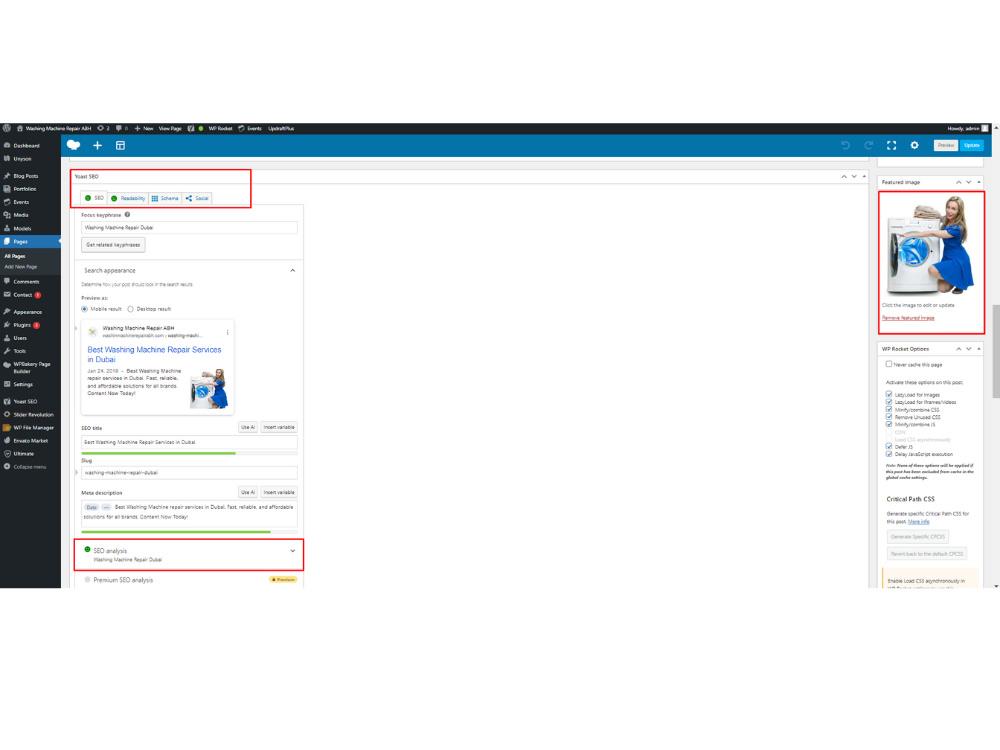Click View Page in the admin bar

pyautogui.click(x=170, y=128)
